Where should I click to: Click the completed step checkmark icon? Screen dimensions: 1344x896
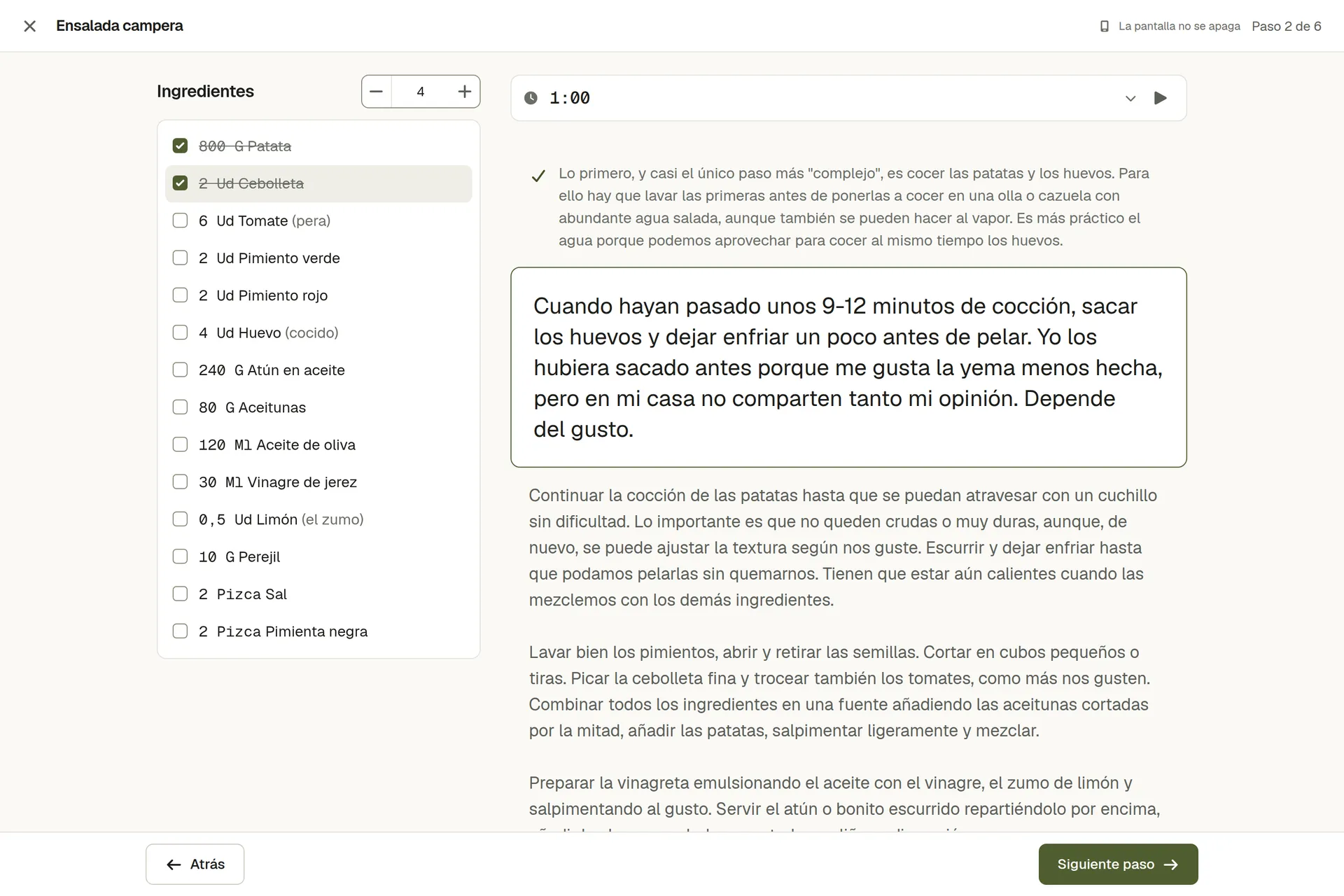pos(538,176)
